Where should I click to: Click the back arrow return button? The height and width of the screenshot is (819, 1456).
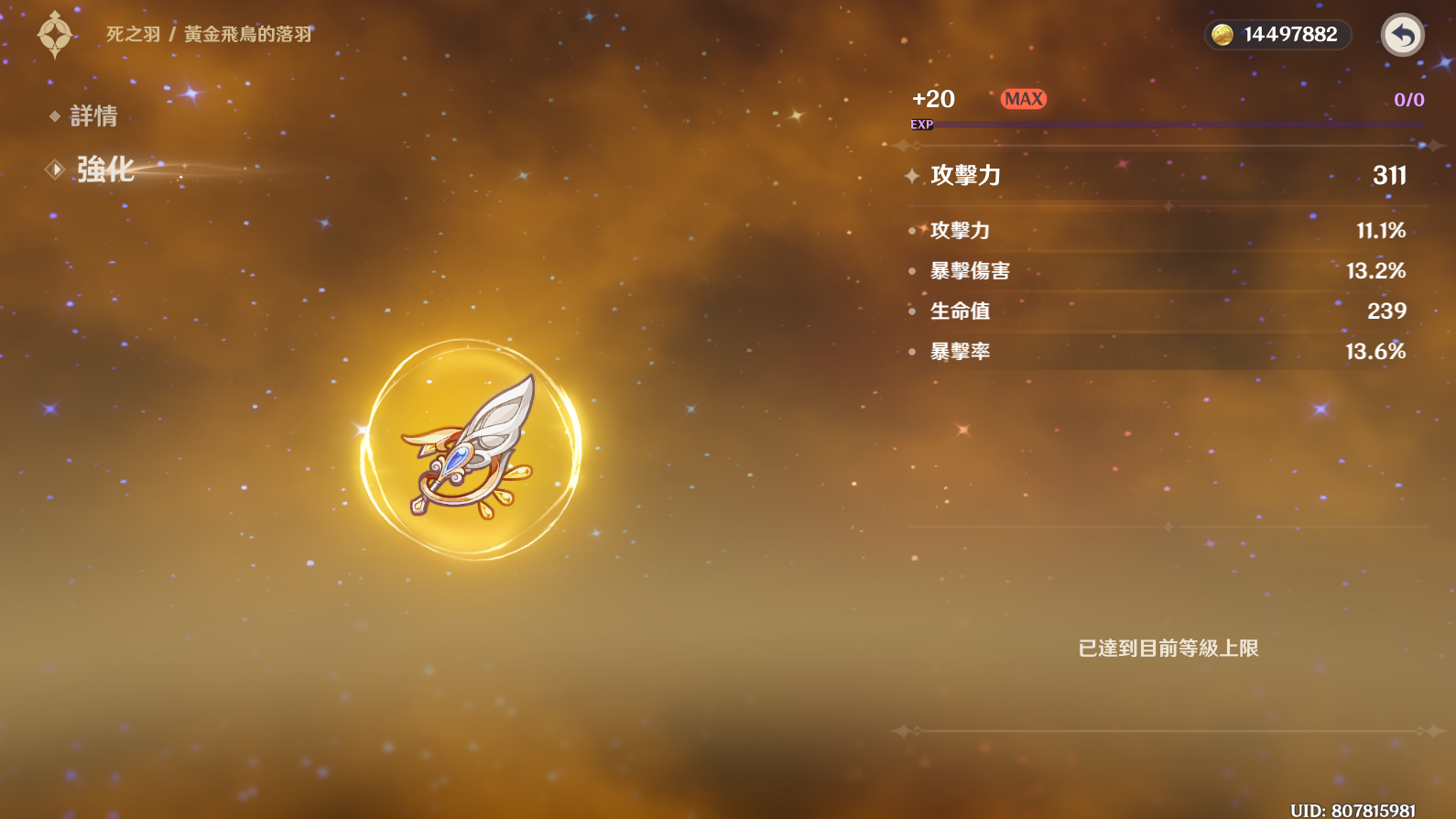tap(1402, 35)
